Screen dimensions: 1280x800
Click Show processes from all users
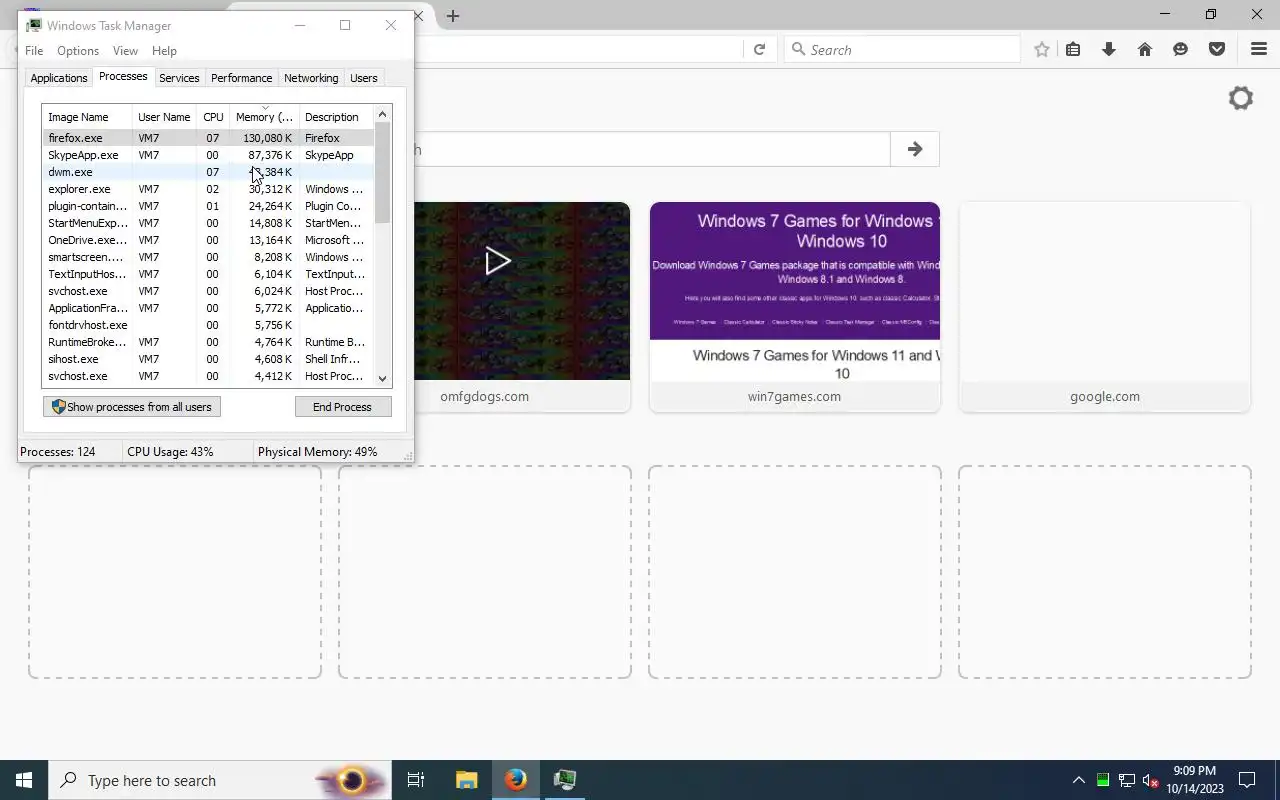pyautogui.click(x=132, y=407)
